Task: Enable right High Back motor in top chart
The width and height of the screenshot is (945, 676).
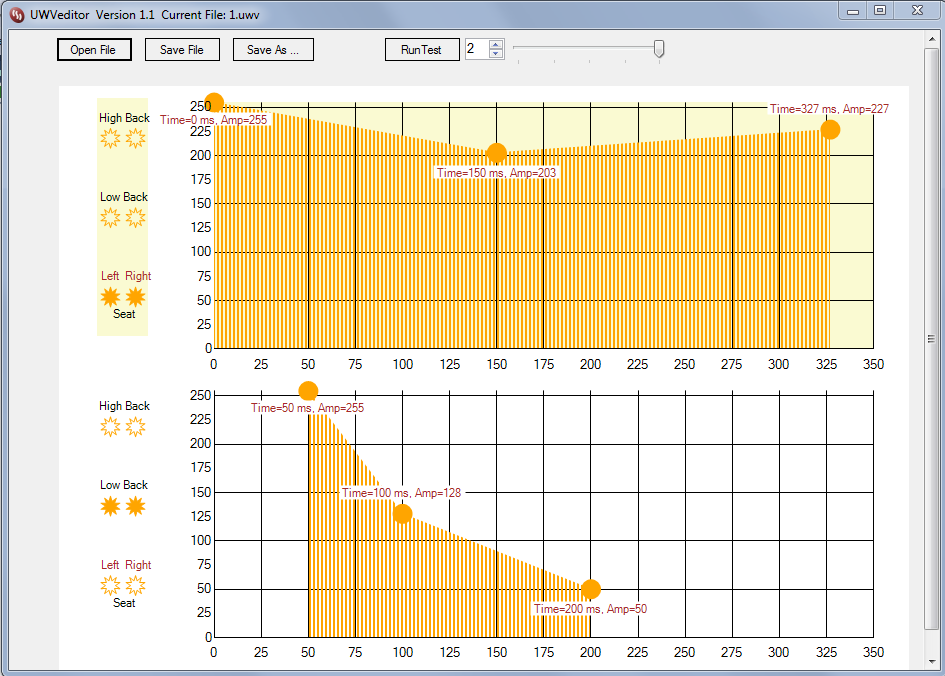Action: click(136, 139)
